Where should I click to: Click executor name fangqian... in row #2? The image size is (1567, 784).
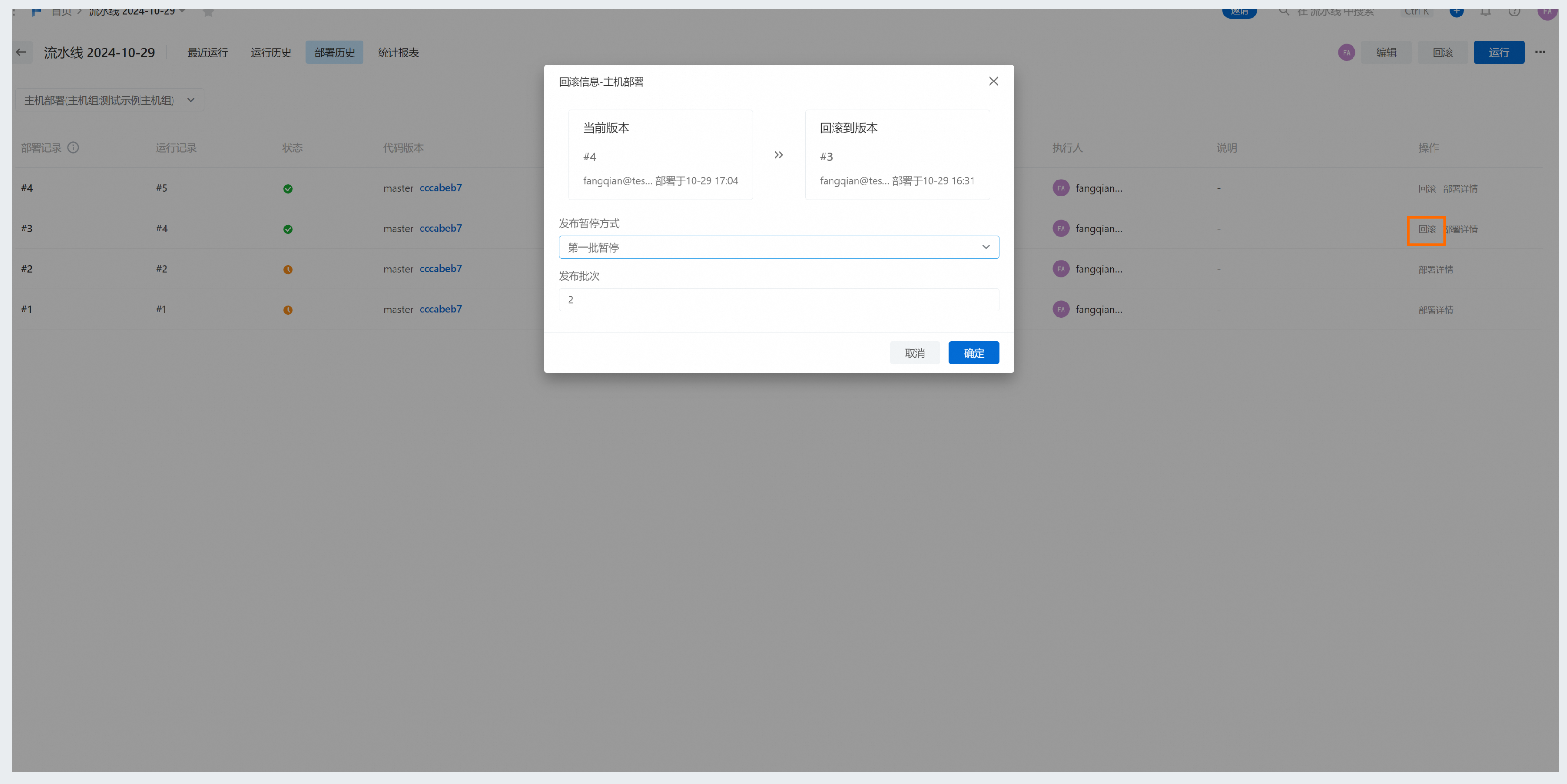(1098, 269)
